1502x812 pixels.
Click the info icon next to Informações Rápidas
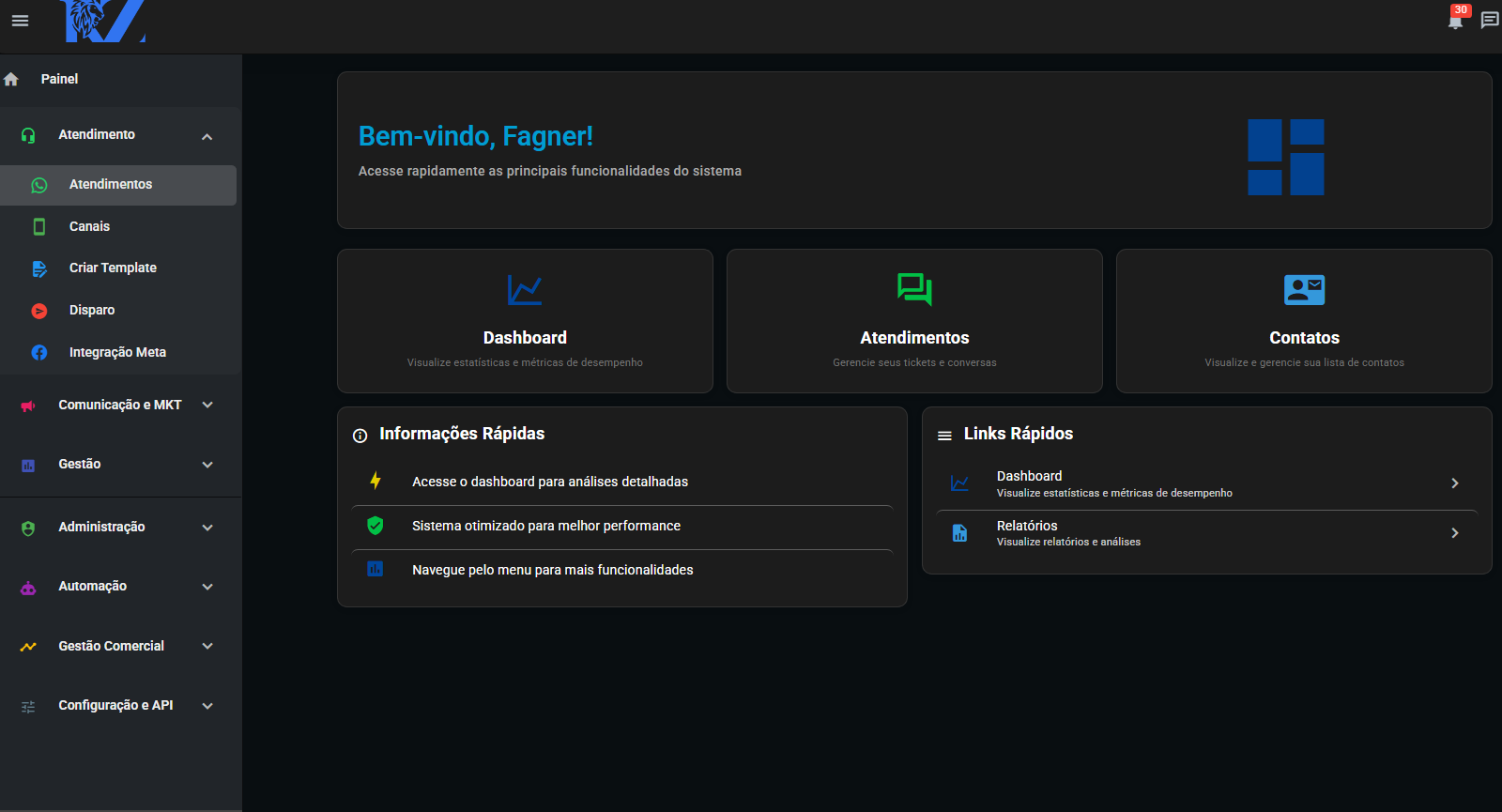pos(360,436)
